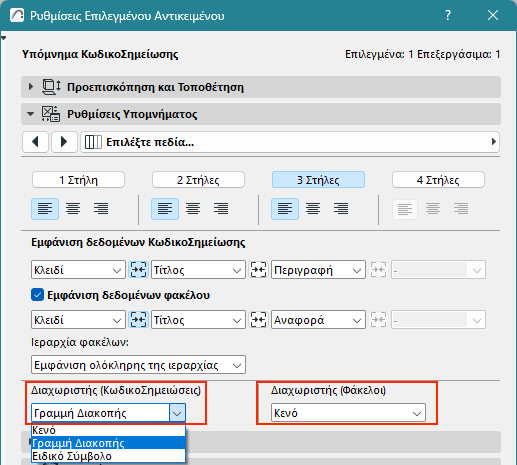Open the flyout arrow at right of Επιλέξτε πεδία

(x=494, y=142)
